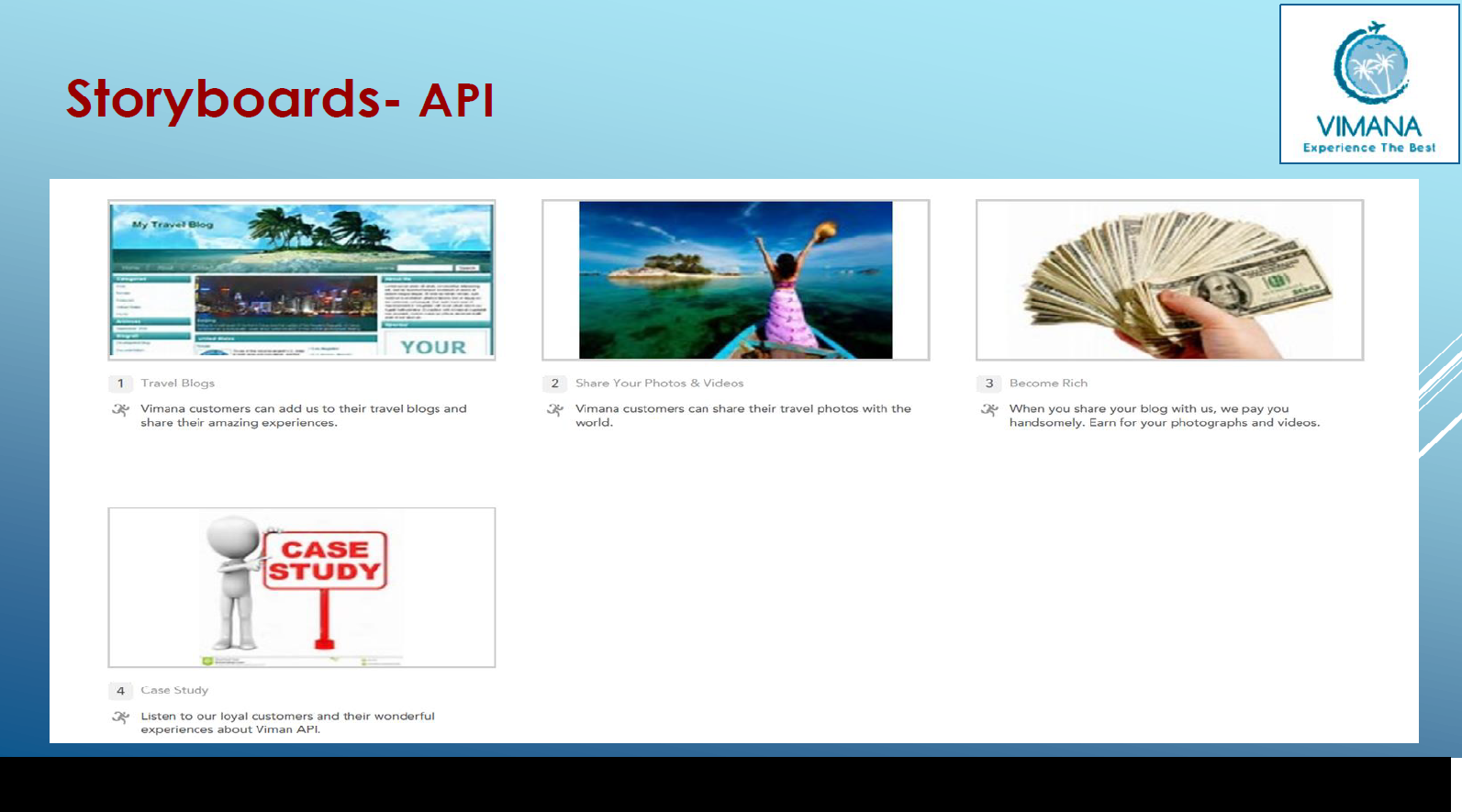Click the icon beside the loyal customers description

tap(120, 717)
